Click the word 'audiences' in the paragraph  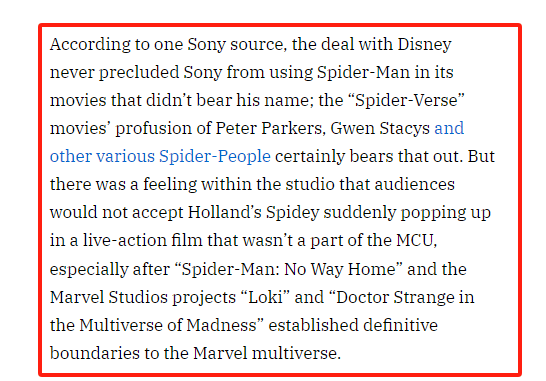(414, 184)
